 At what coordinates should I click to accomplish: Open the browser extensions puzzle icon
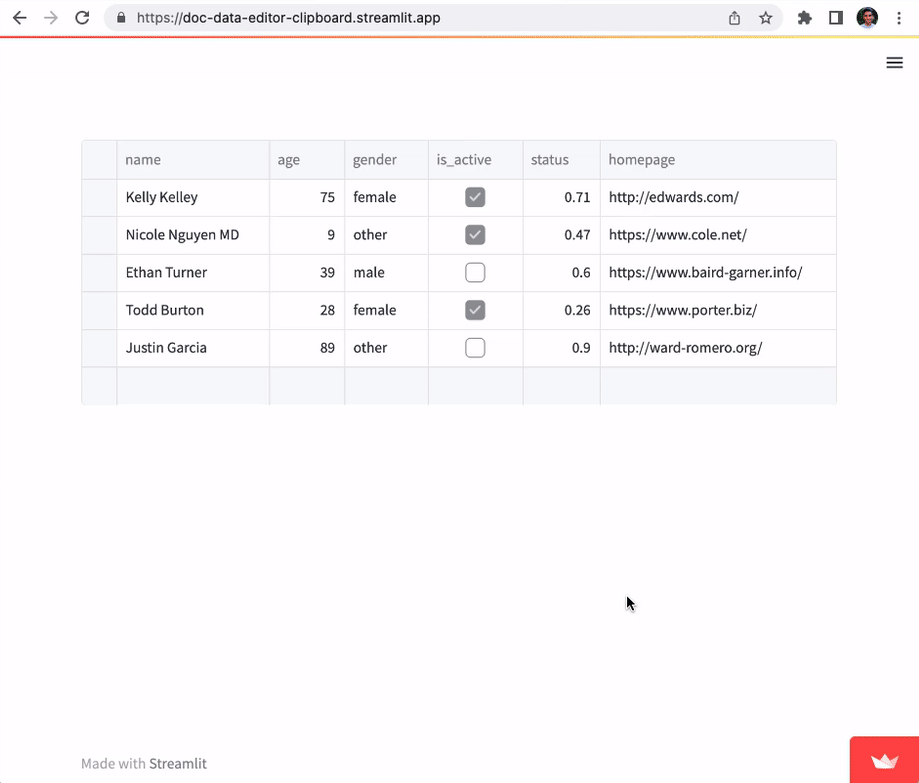coord(804,17)
